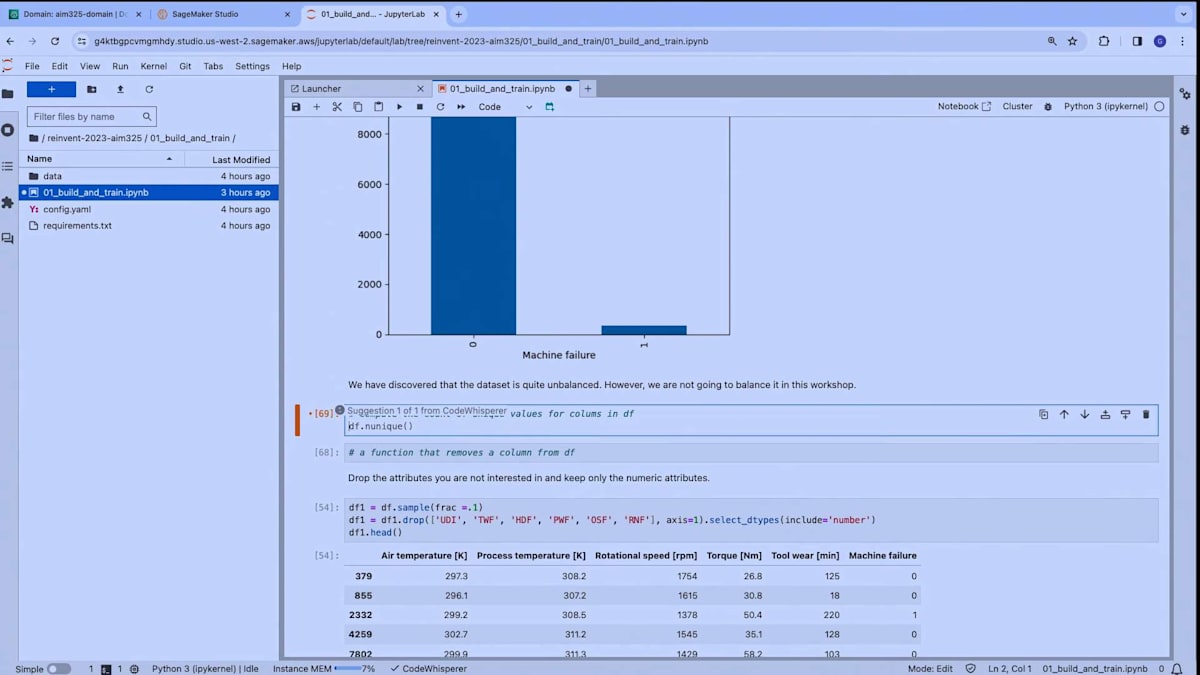Screen dimensions: 1200x675
Task: Click the Filter files by name field
Action: [91, 116]
